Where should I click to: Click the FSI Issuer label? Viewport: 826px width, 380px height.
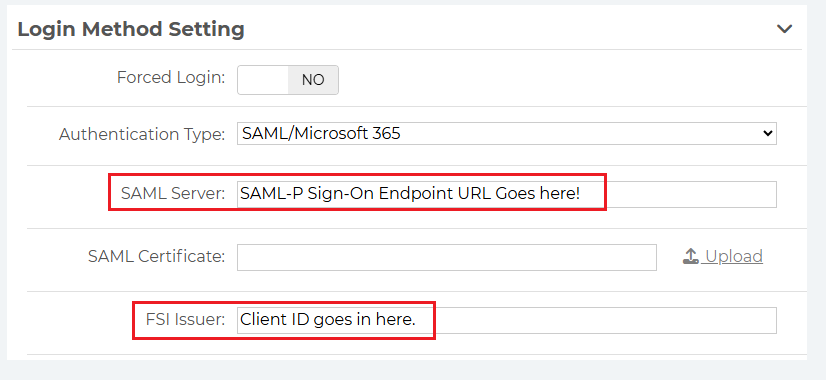pyautogui.click(x=185, y=319)
